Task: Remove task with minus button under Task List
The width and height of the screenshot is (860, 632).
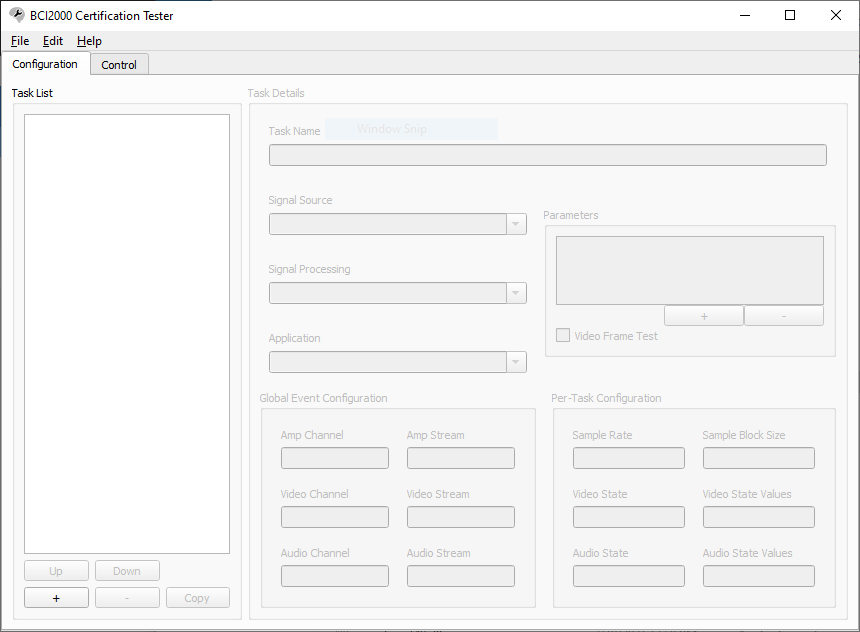Action: [x=127, y=598]
